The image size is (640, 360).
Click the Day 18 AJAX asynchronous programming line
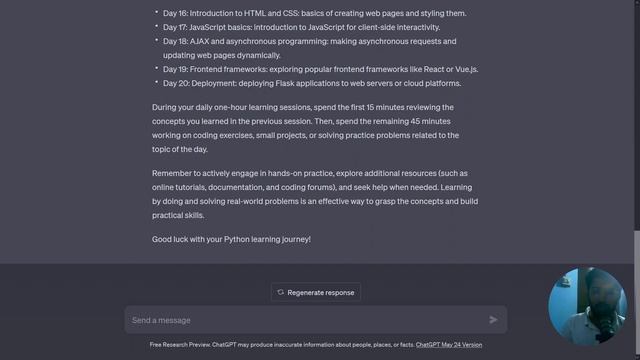[309, 41]
